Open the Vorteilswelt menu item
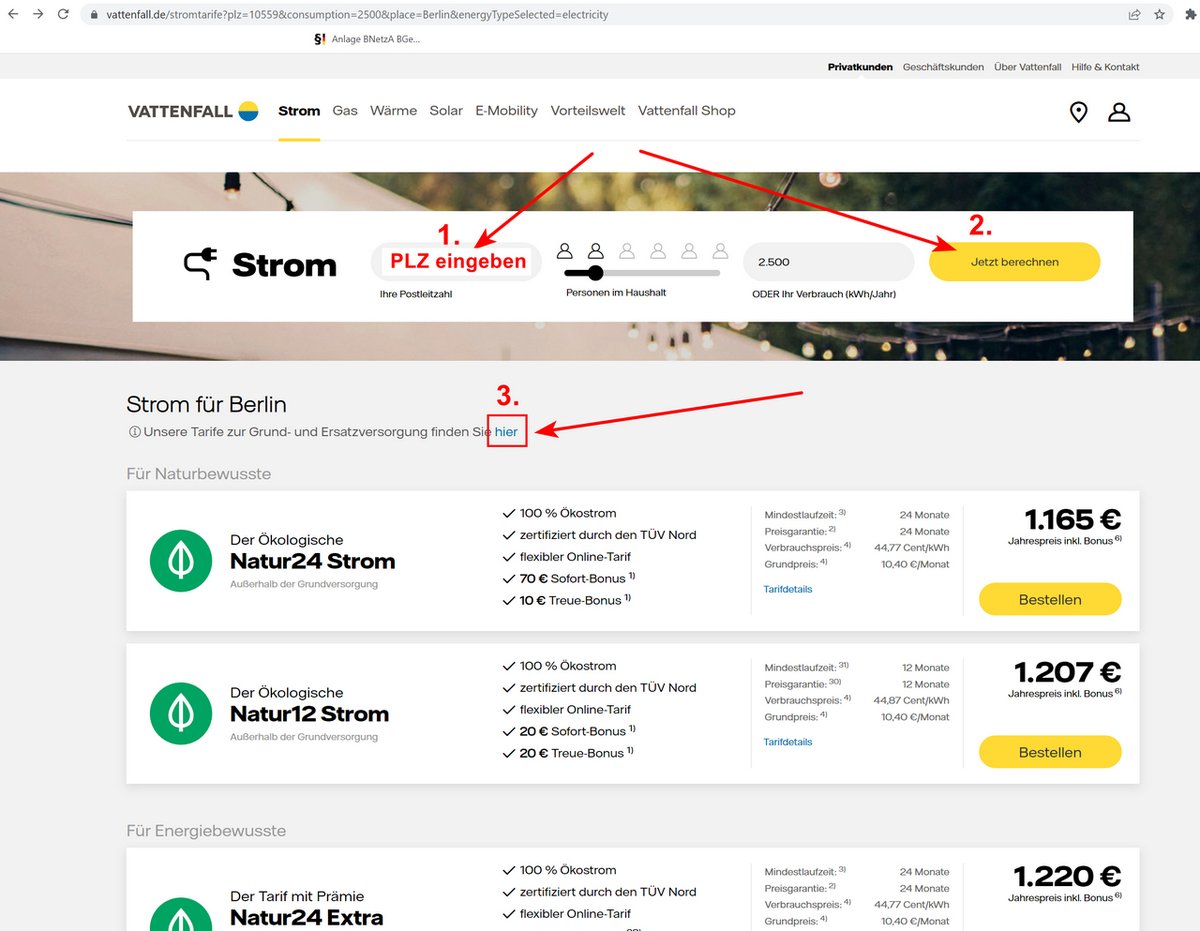This screenshot has width=1200, height=931. (588, 111)
